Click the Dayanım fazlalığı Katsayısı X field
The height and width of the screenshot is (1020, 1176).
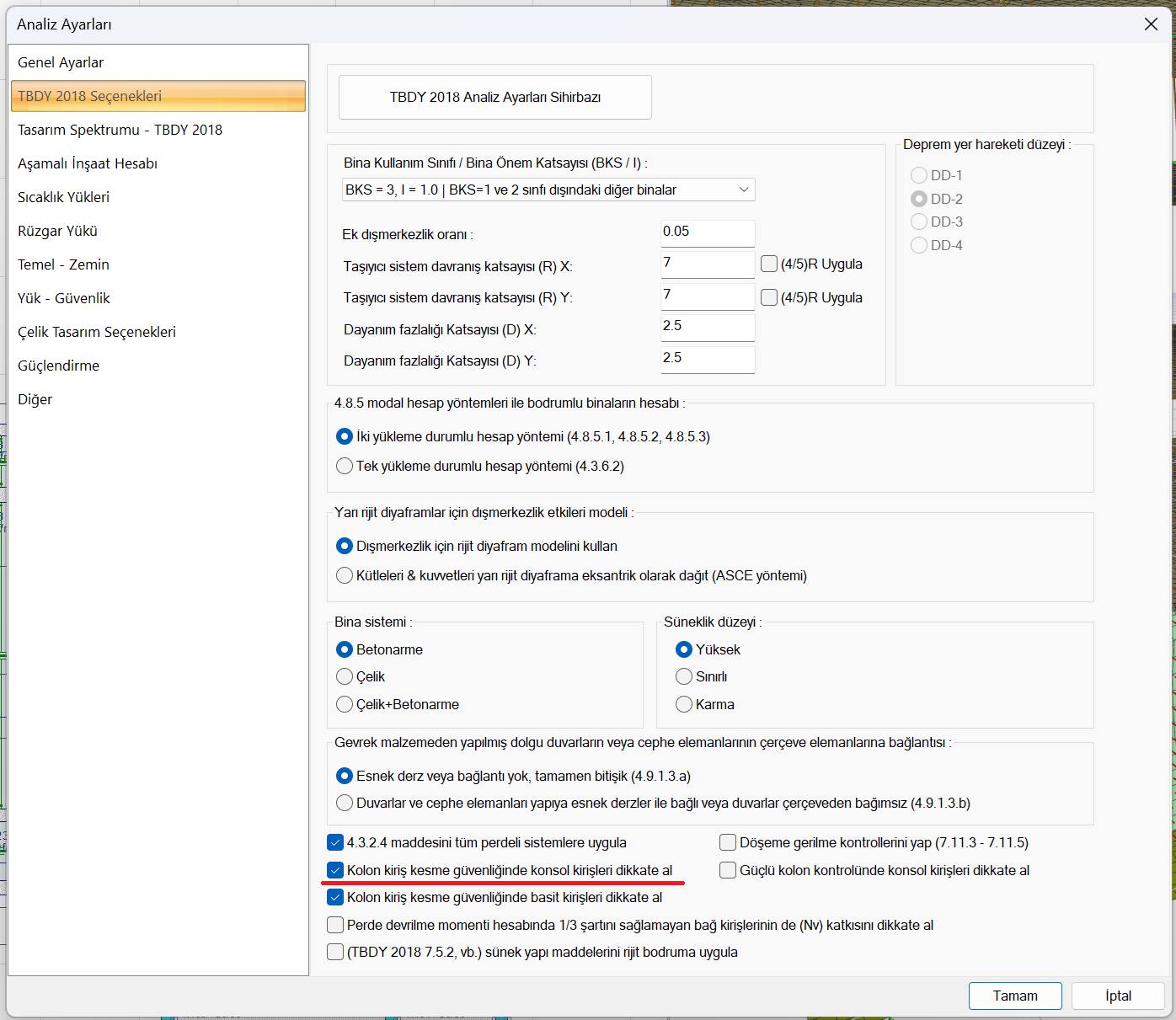(x=707, y=327)
